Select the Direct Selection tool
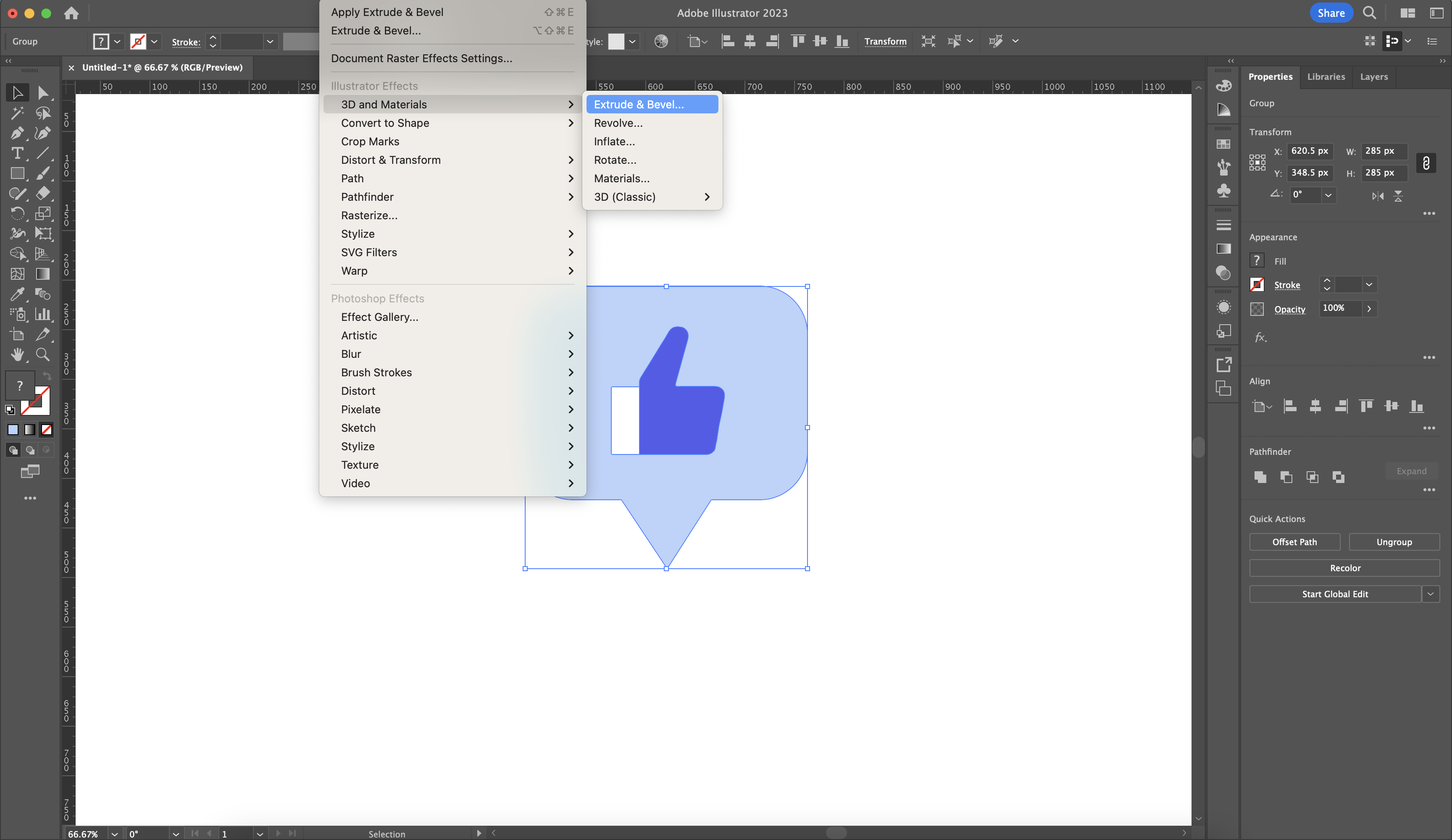This screenshot has width=1452, height=840. point(42,93)
